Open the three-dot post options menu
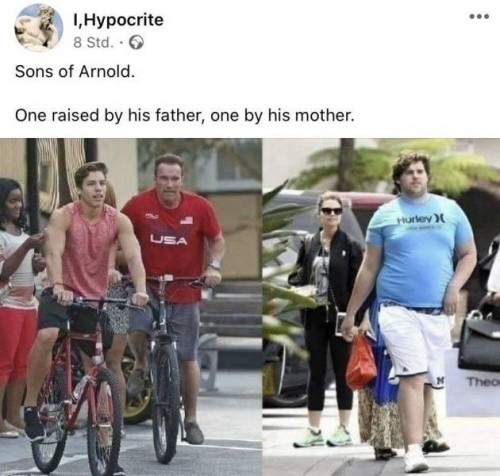500x476 pixels. coord(479,16)
